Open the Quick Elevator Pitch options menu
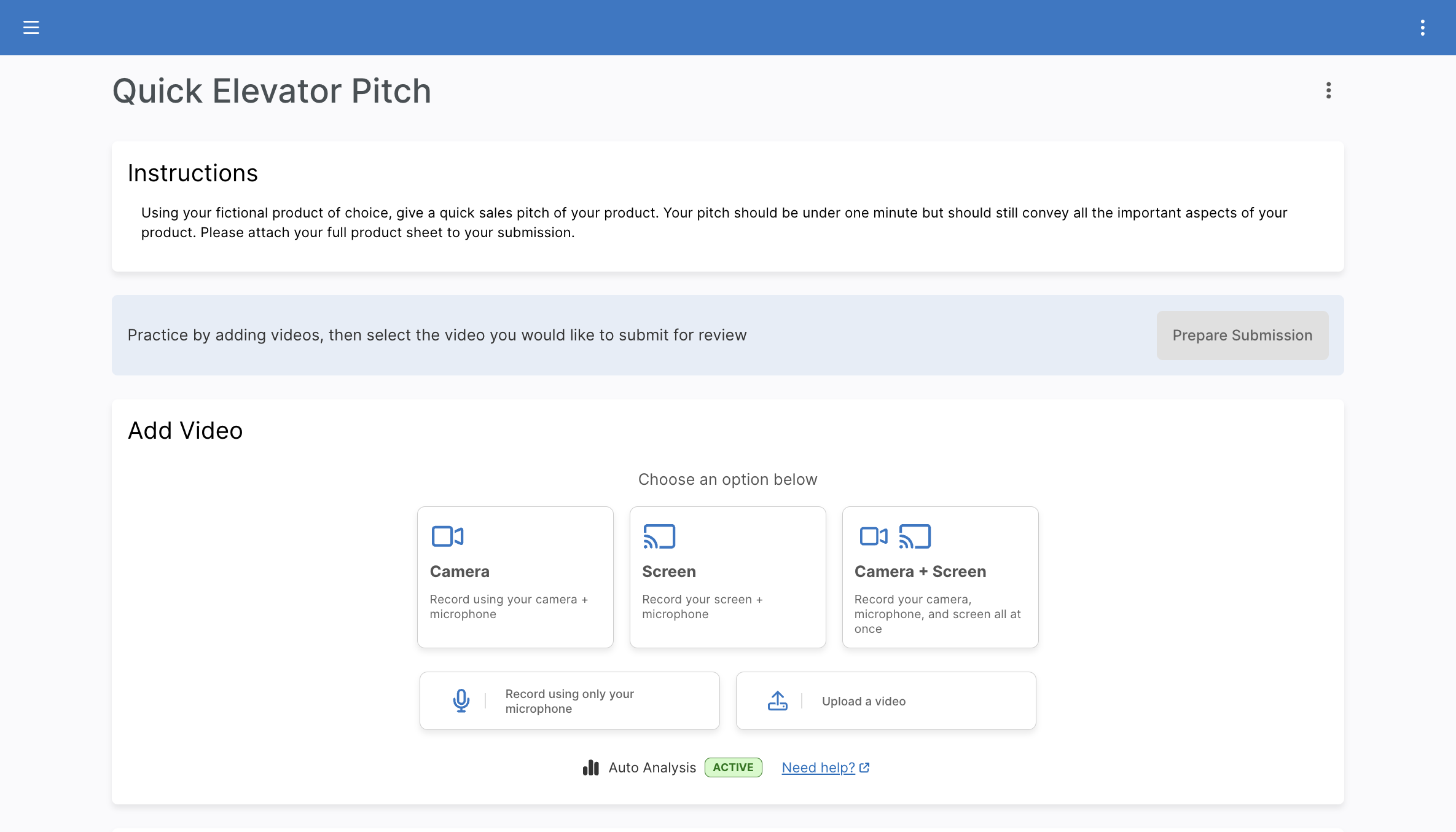The height and width of the screenshot is (832, 1456). (x=1328, y=91)
